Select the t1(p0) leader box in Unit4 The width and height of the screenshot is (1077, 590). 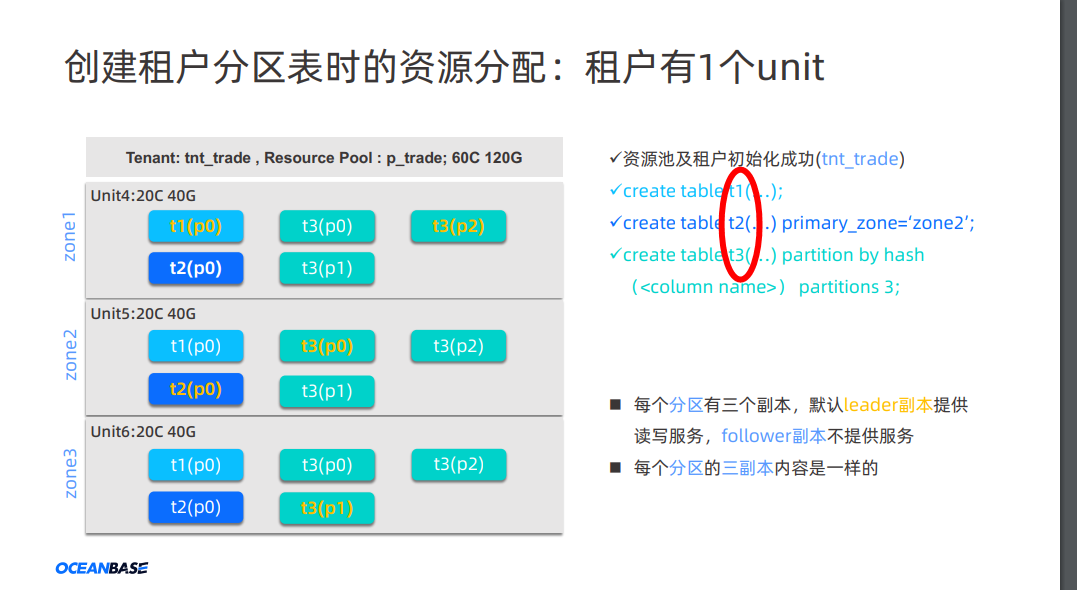pos(196,227)
